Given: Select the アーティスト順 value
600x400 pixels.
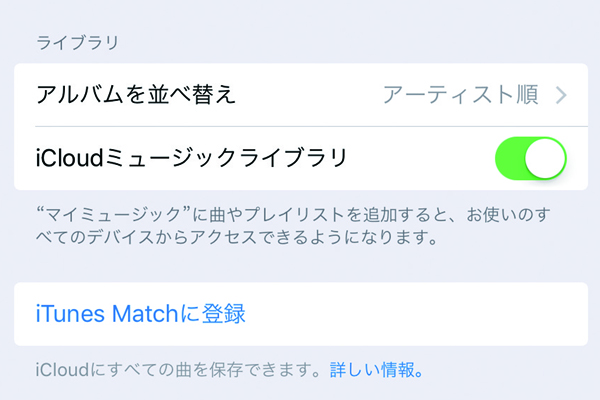Looking at the screenshot, I should (460, 96).
